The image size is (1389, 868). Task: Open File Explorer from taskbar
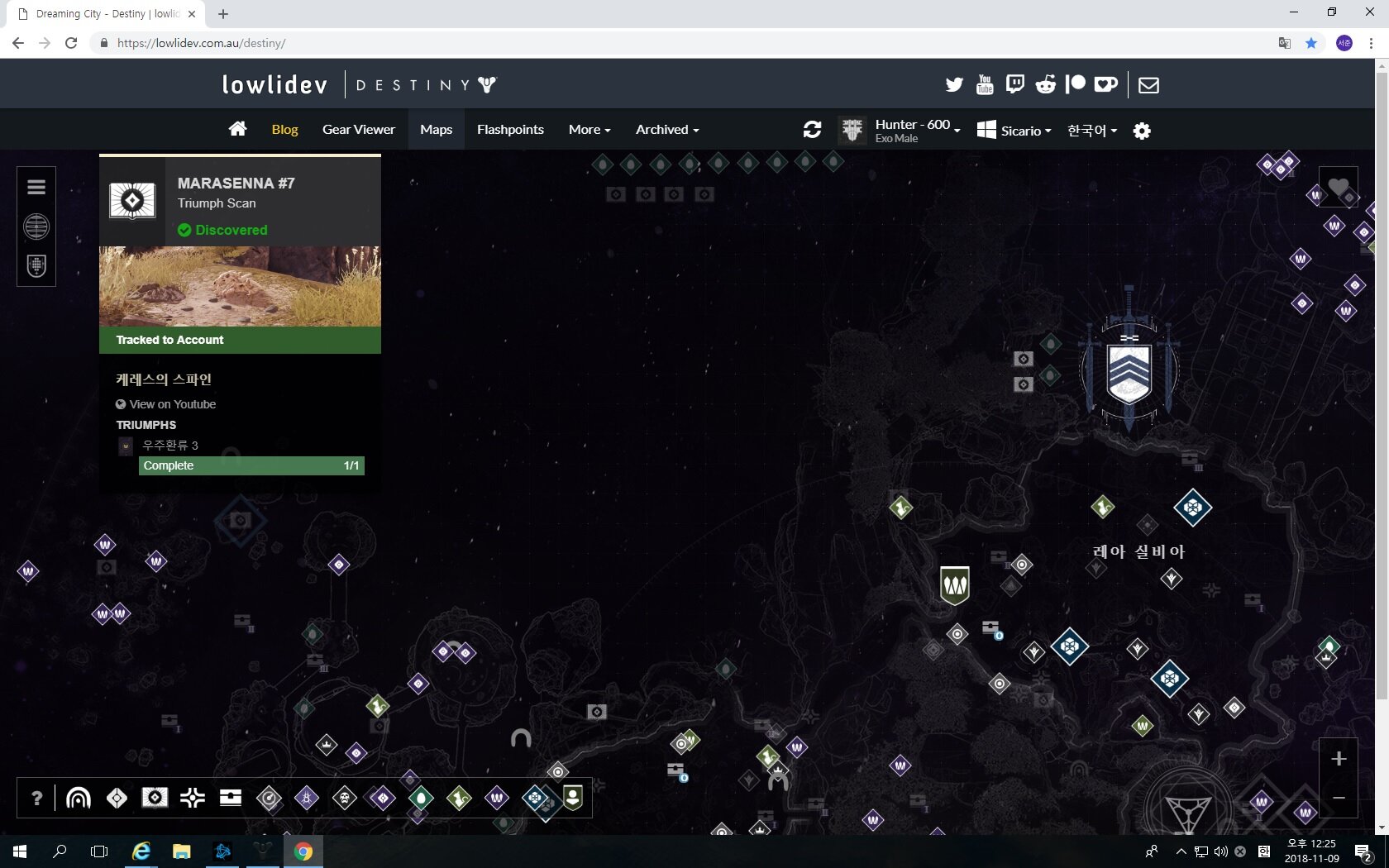(x=181, y=851)
